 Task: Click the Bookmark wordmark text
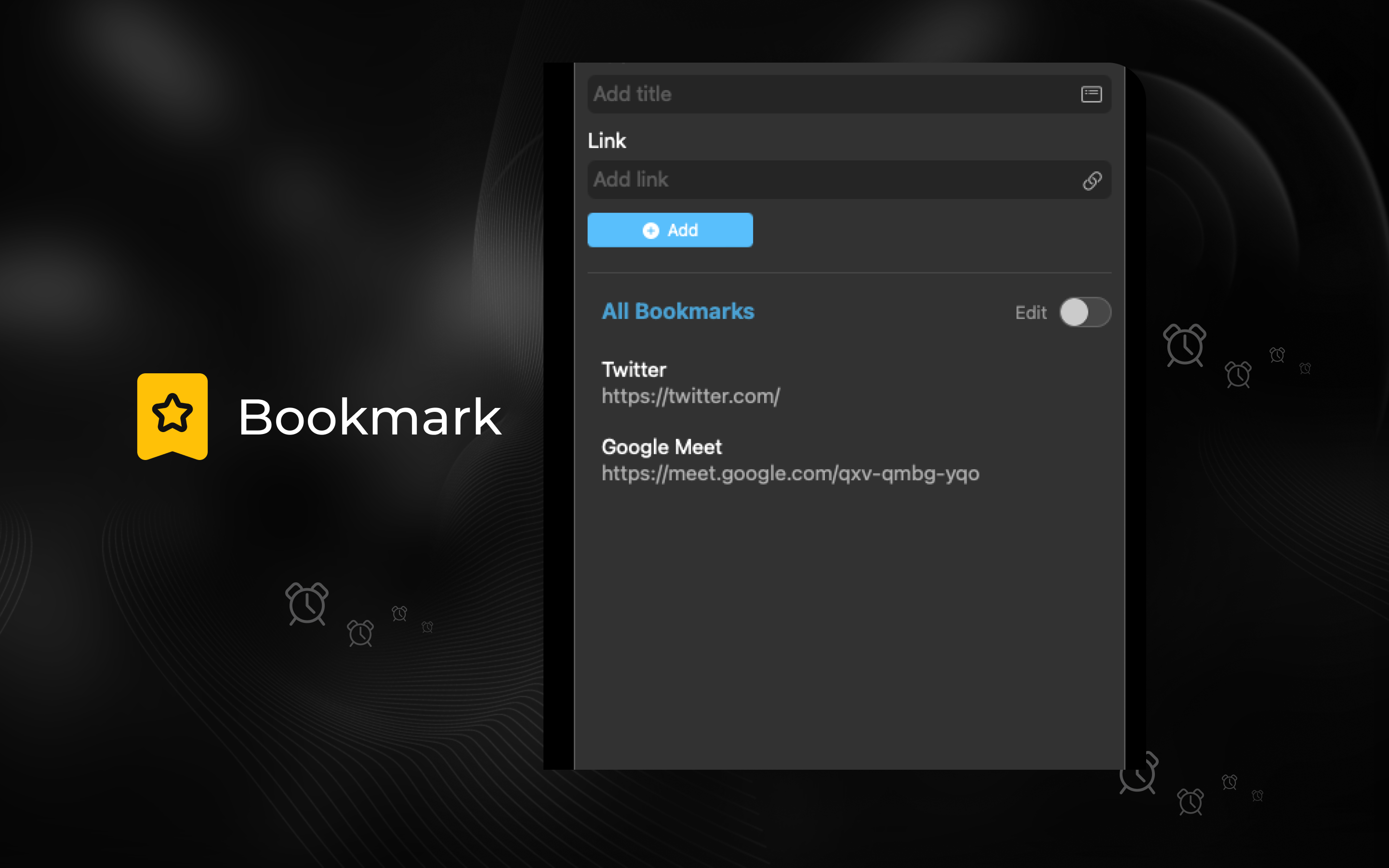click(x=370, y=417)
